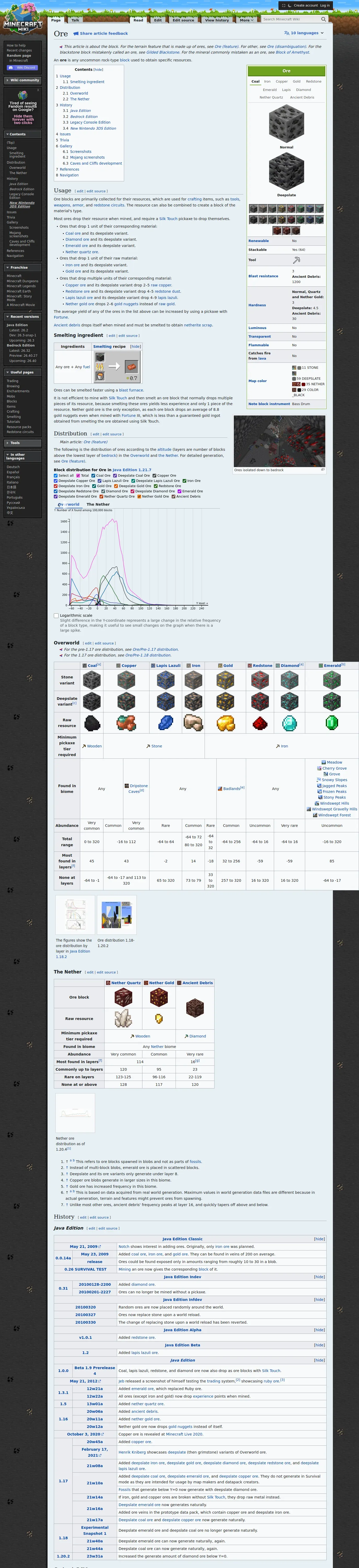Open the Edit source tab
Image resolution: width=359 pixels, height=1568 pixels.
tap(183, 20)
